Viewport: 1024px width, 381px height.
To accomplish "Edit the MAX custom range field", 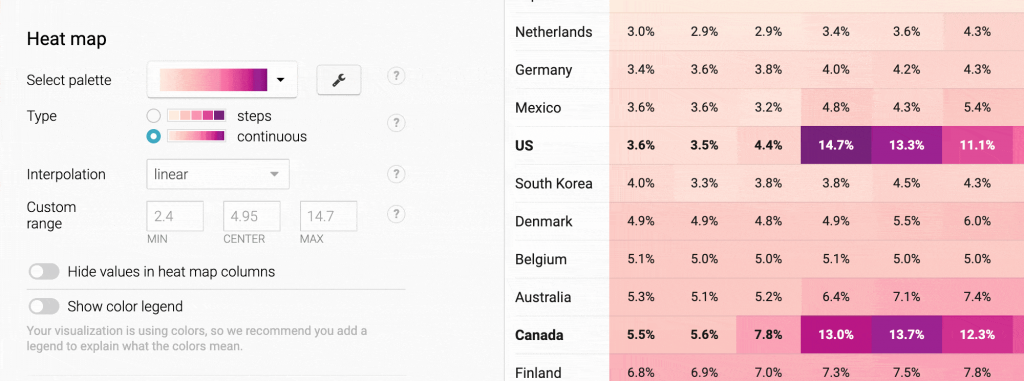I will [x=328, y=216].
